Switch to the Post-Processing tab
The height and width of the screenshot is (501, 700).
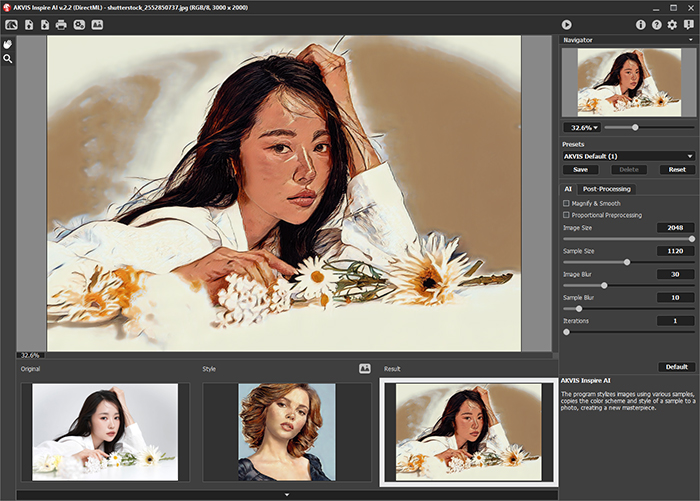[605, 188]
